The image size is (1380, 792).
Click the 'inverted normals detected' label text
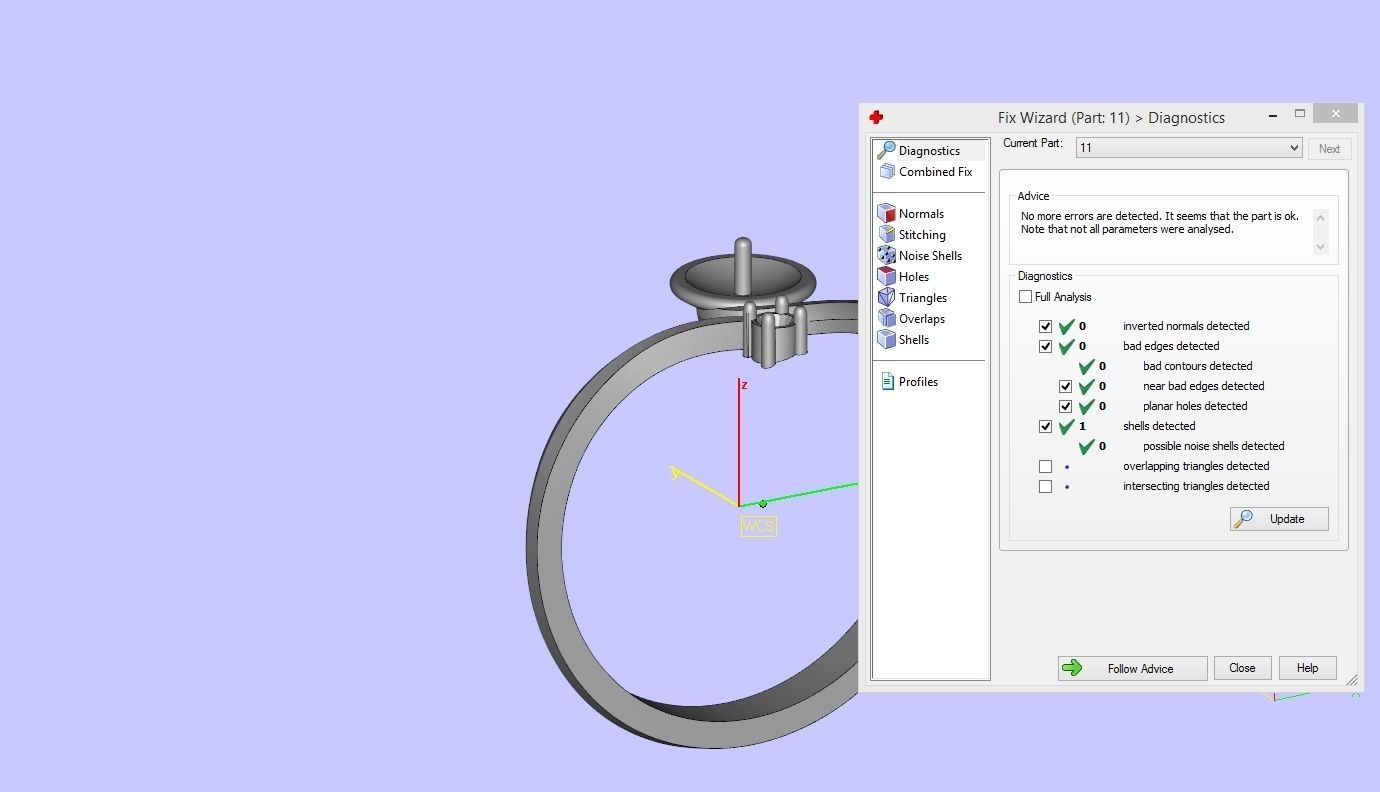coord(1186,326)
